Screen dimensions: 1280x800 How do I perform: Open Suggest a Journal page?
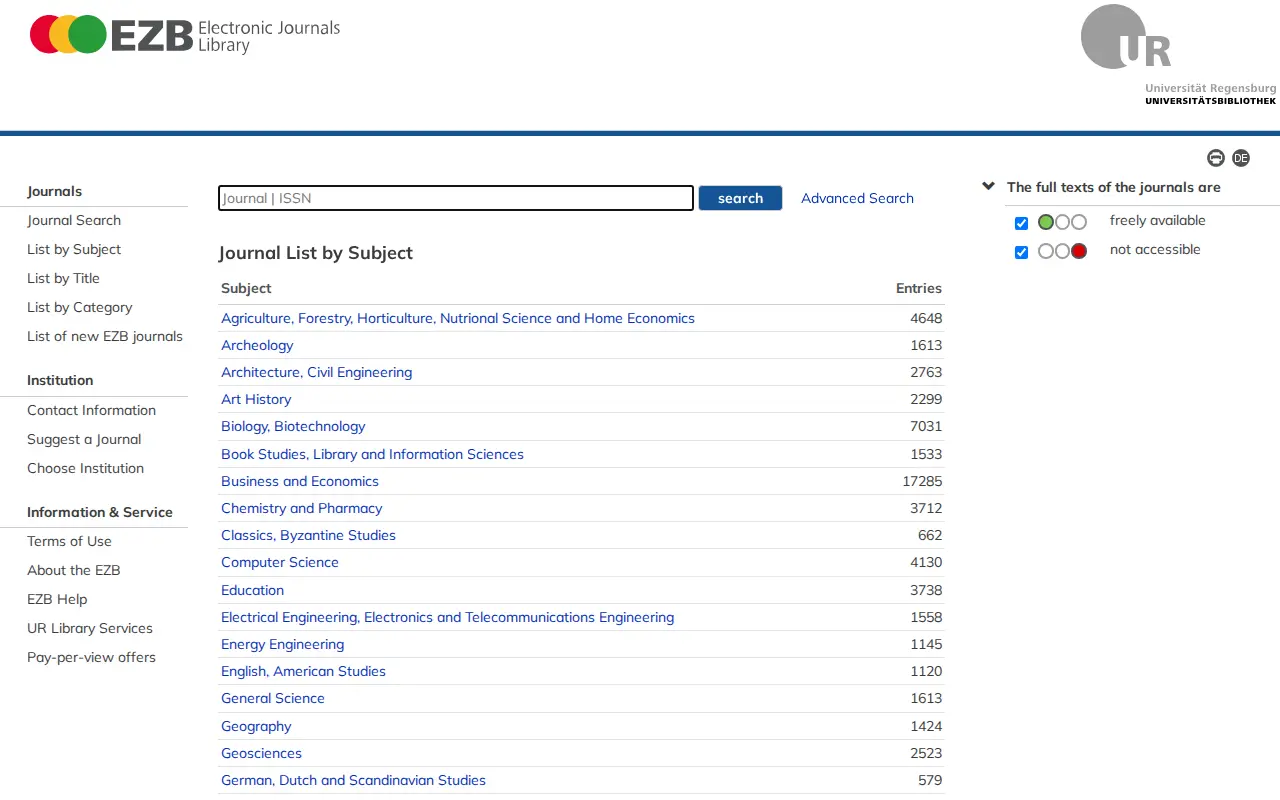84,439
